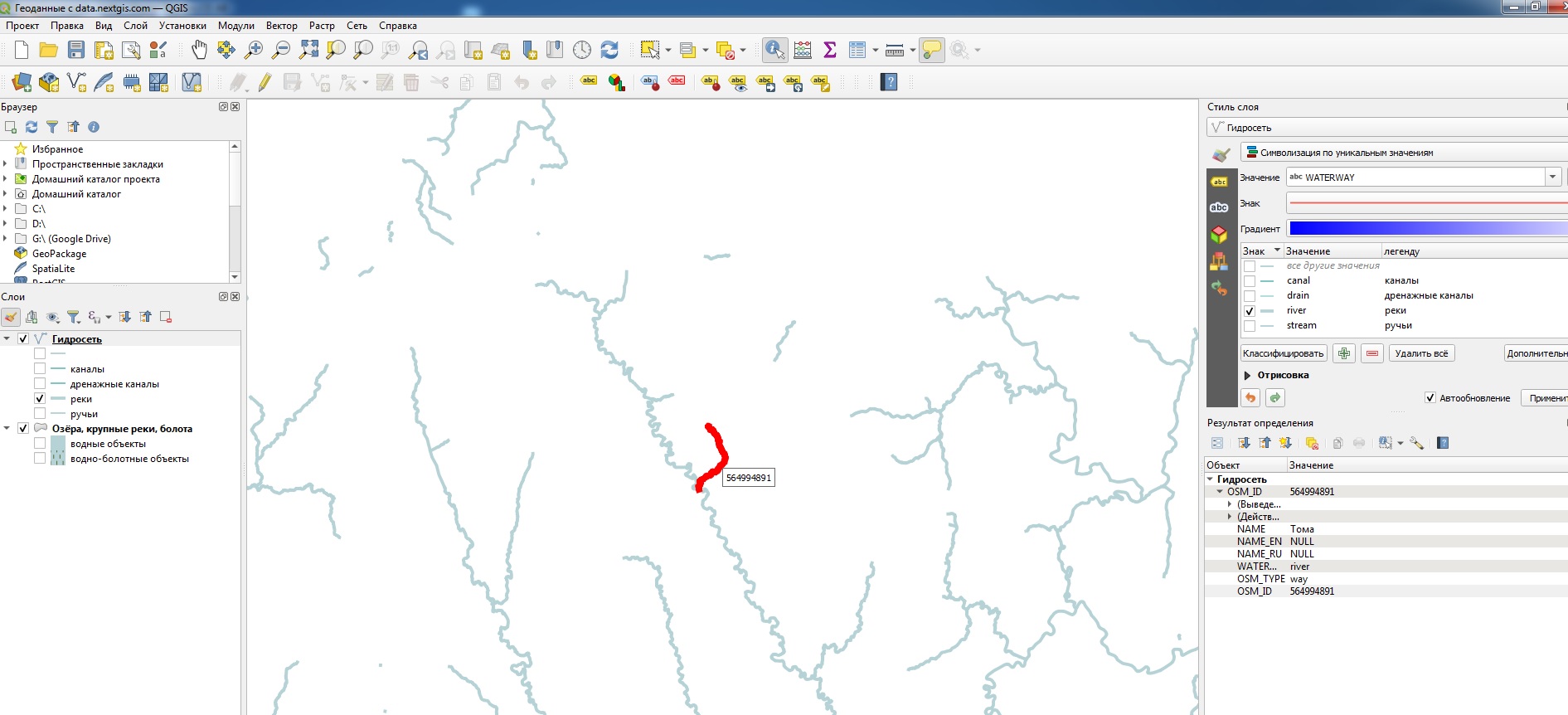Enable the каналы legend checkbox in the Layers panel
Viewport: 1568px width, 715px height.
(40, 368)
